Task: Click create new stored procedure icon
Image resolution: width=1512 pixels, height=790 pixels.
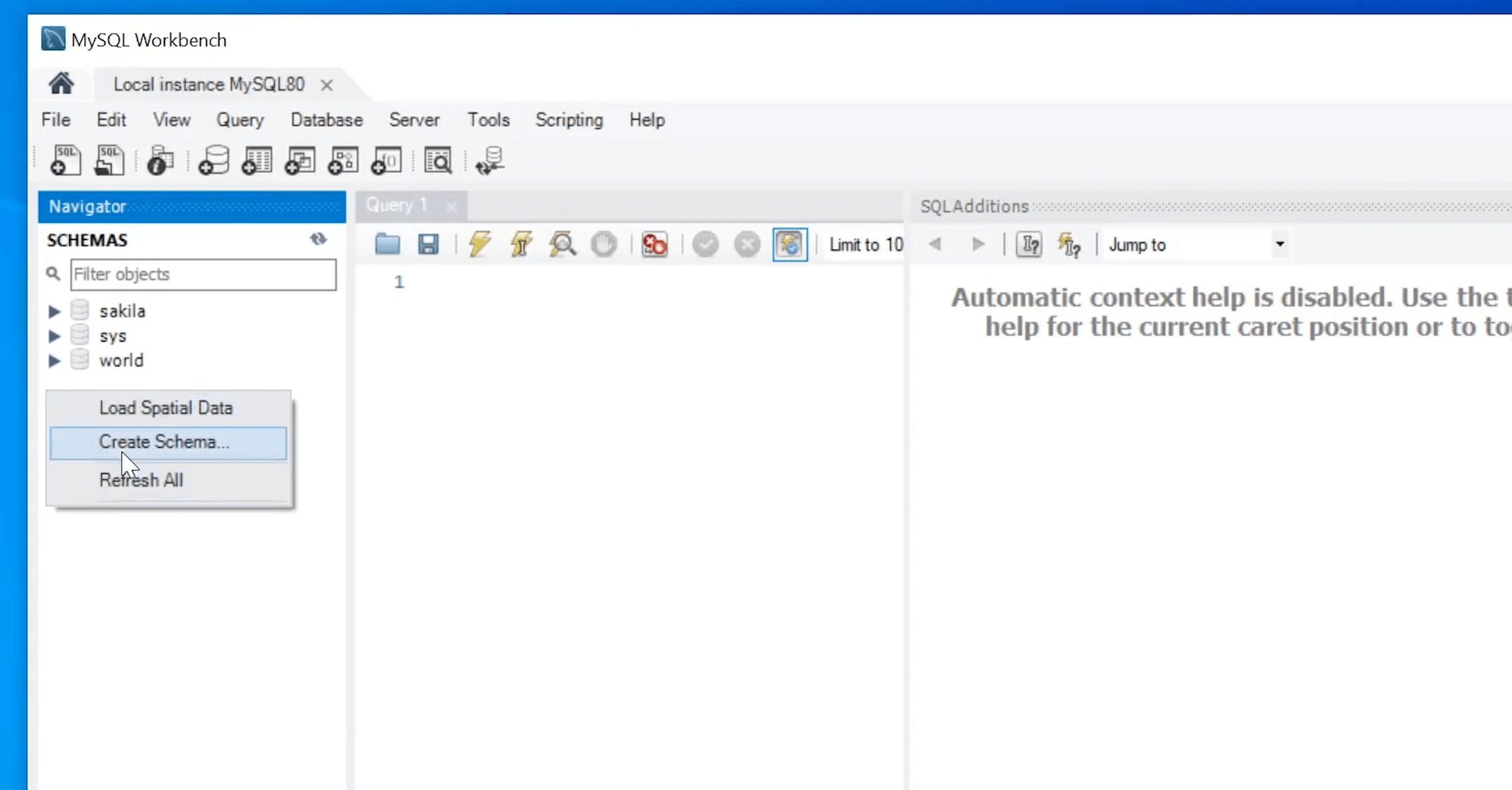Action: [343, 161]
